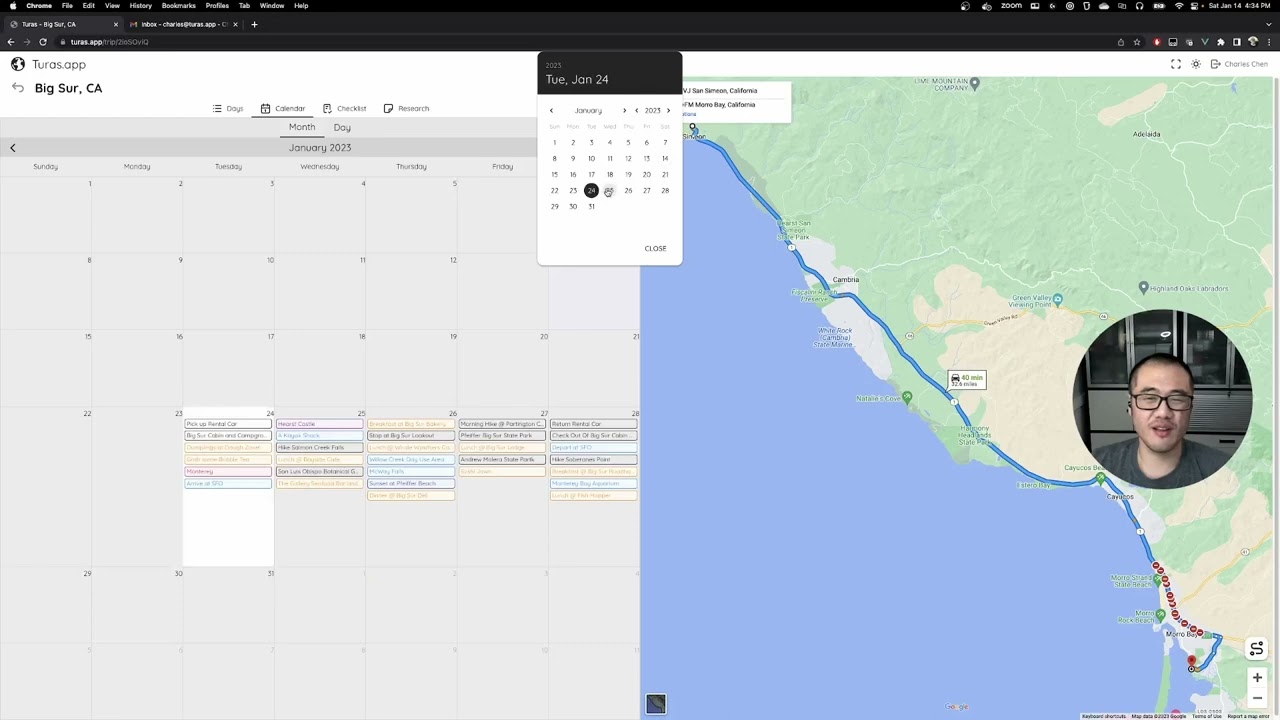
Task: Sign out via Charles Chen button
Action: tap(1239, 64)
